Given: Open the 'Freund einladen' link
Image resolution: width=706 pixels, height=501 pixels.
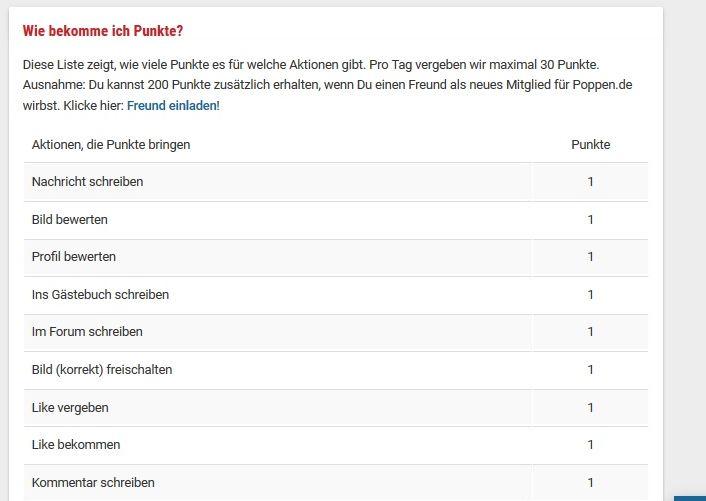Looking at the screenshot, I should pos(171,105).
